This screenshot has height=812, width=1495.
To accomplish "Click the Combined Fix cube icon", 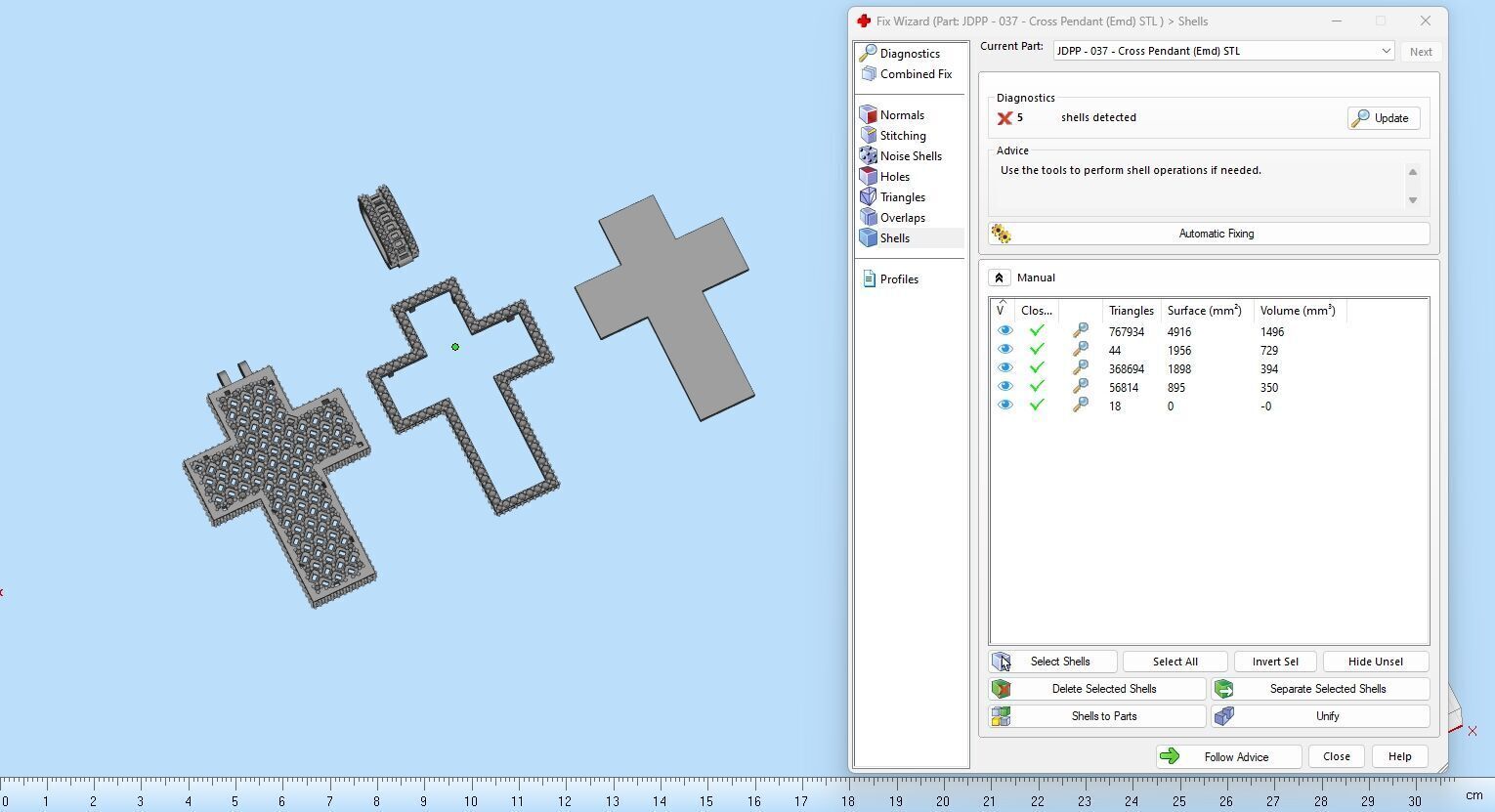I will pos(868,74).
